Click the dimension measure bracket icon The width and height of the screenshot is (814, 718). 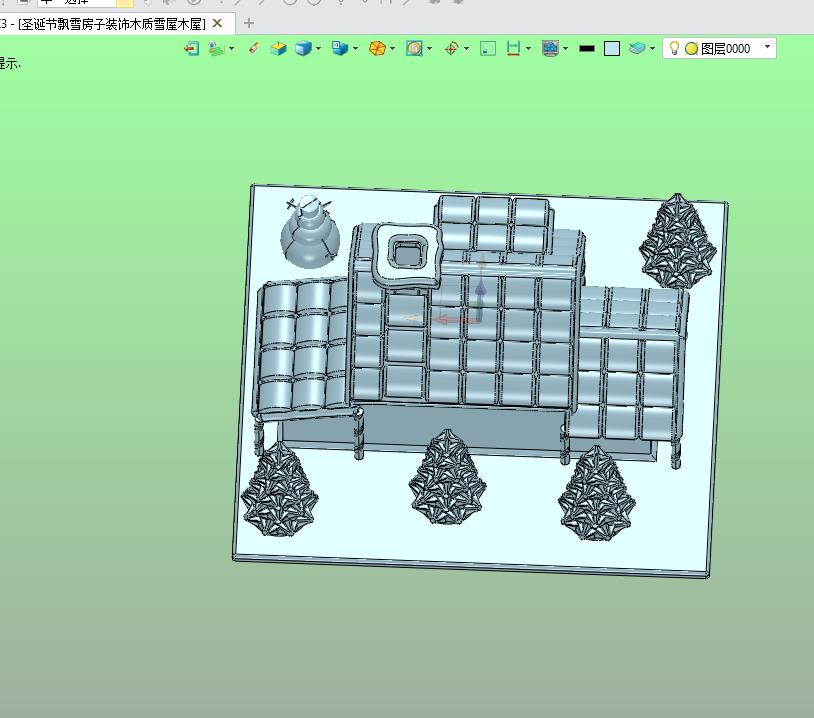tap(513, 49)
